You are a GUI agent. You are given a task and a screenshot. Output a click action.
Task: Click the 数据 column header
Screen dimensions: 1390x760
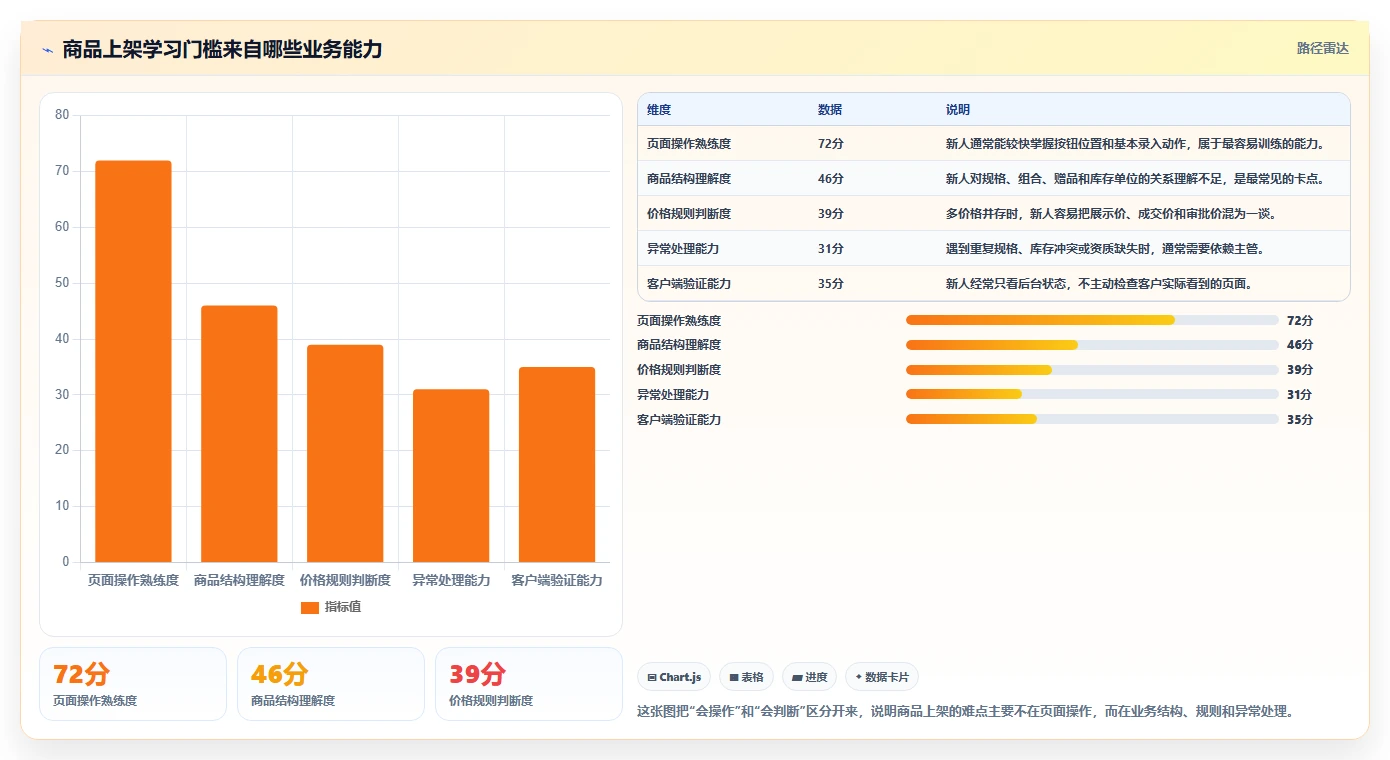[830, 110]
